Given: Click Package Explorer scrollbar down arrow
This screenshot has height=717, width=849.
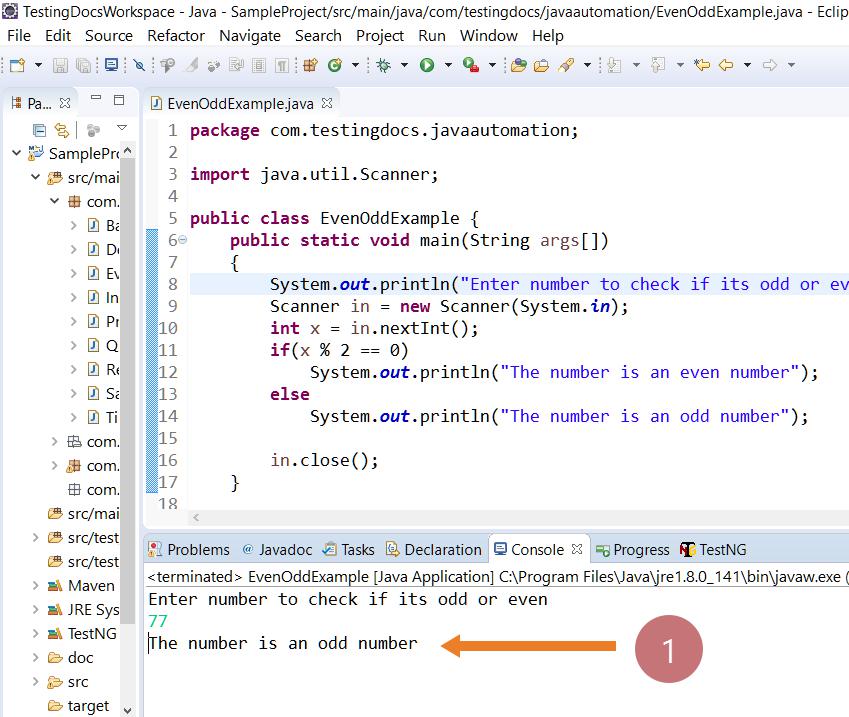Looking at the screenshot, I should point(127,710).
